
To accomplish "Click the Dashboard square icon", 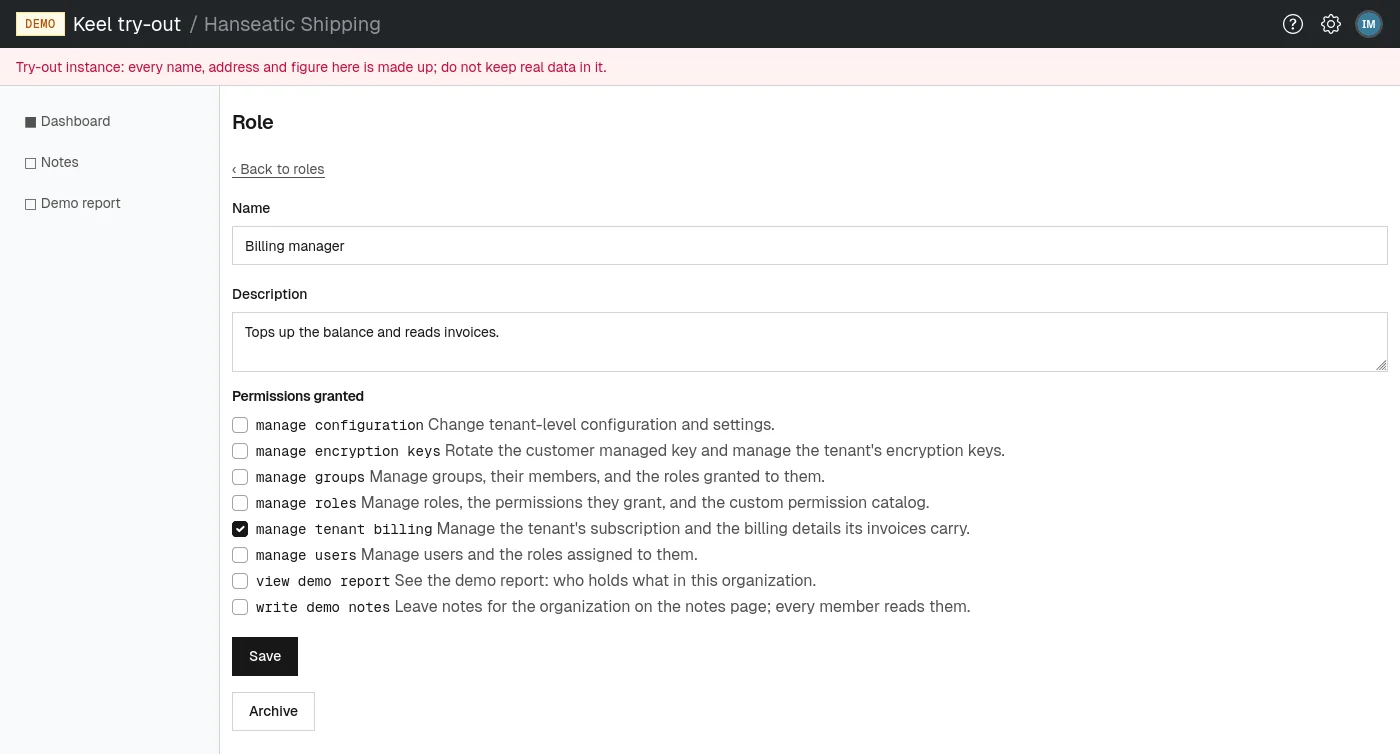I will tap(30, 122).
